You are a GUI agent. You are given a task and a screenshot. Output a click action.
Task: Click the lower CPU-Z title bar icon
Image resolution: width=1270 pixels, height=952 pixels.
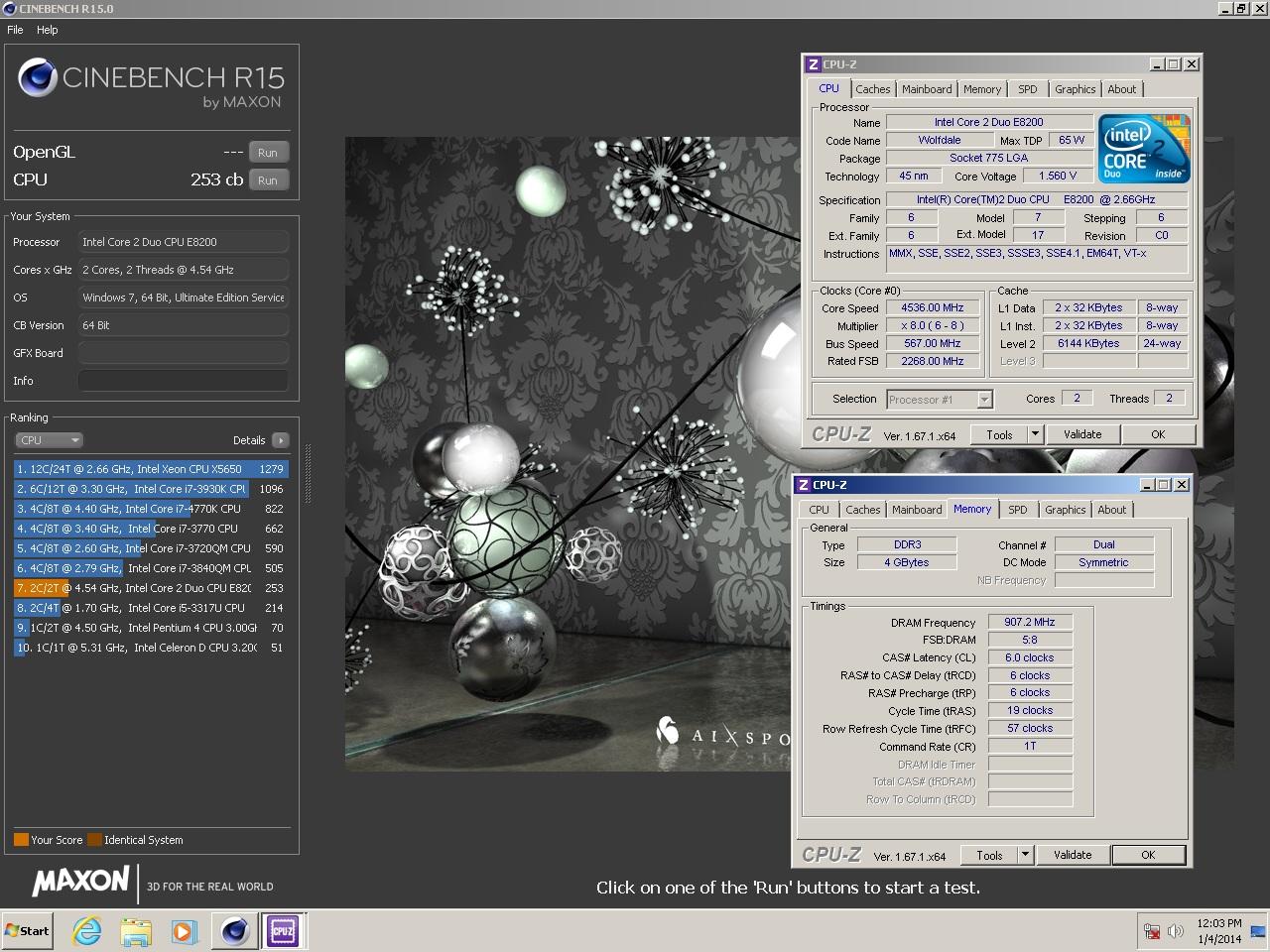coord(803,485)
